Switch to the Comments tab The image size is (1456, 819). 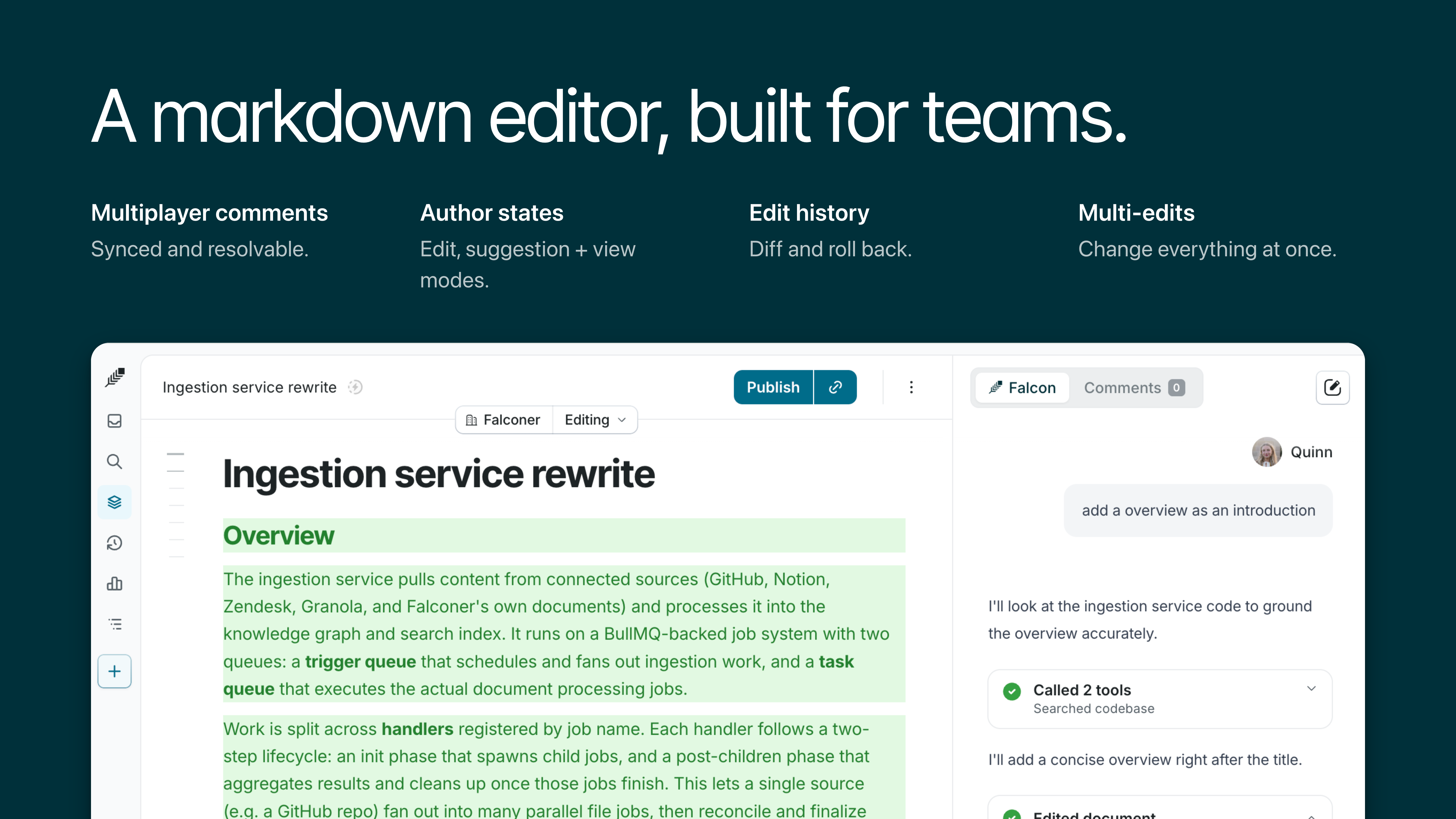1134,388
